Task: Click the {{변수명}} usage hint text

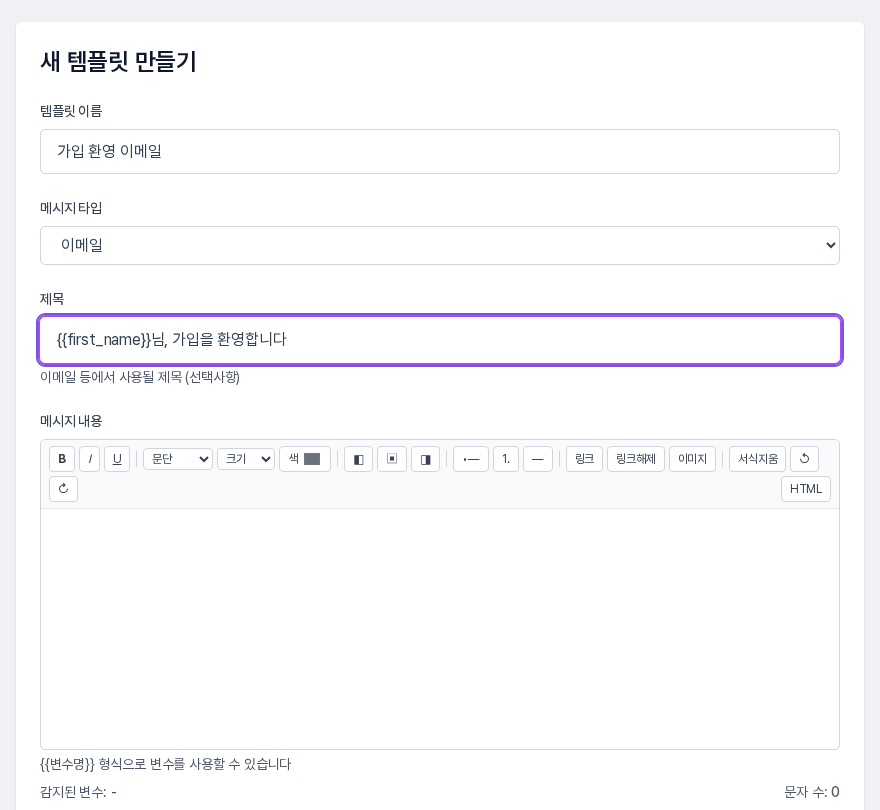Action: [166, 764]
